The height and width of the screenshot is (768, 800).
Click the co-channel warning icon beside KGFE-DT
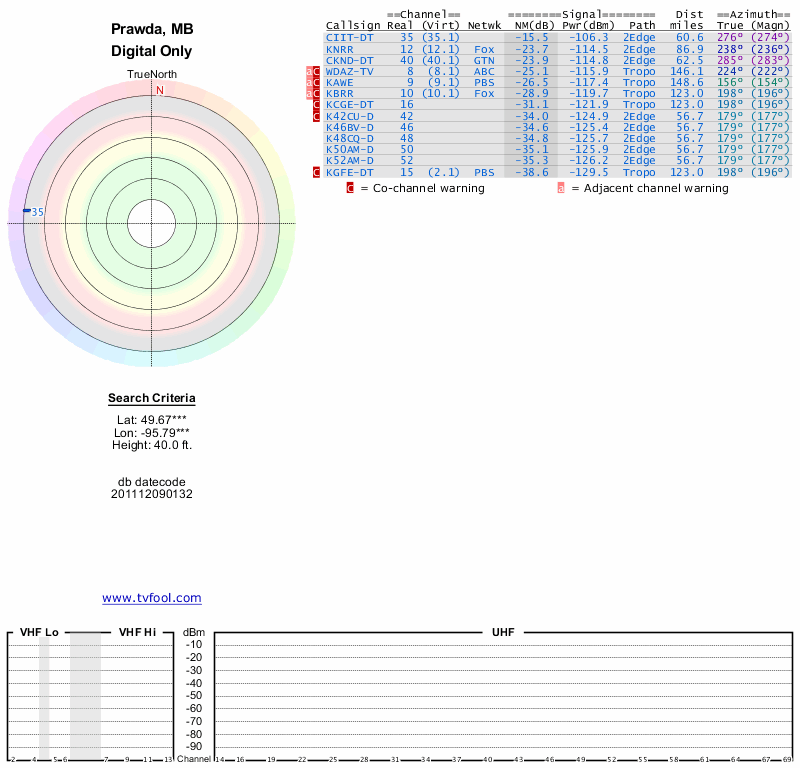(317, 172)
